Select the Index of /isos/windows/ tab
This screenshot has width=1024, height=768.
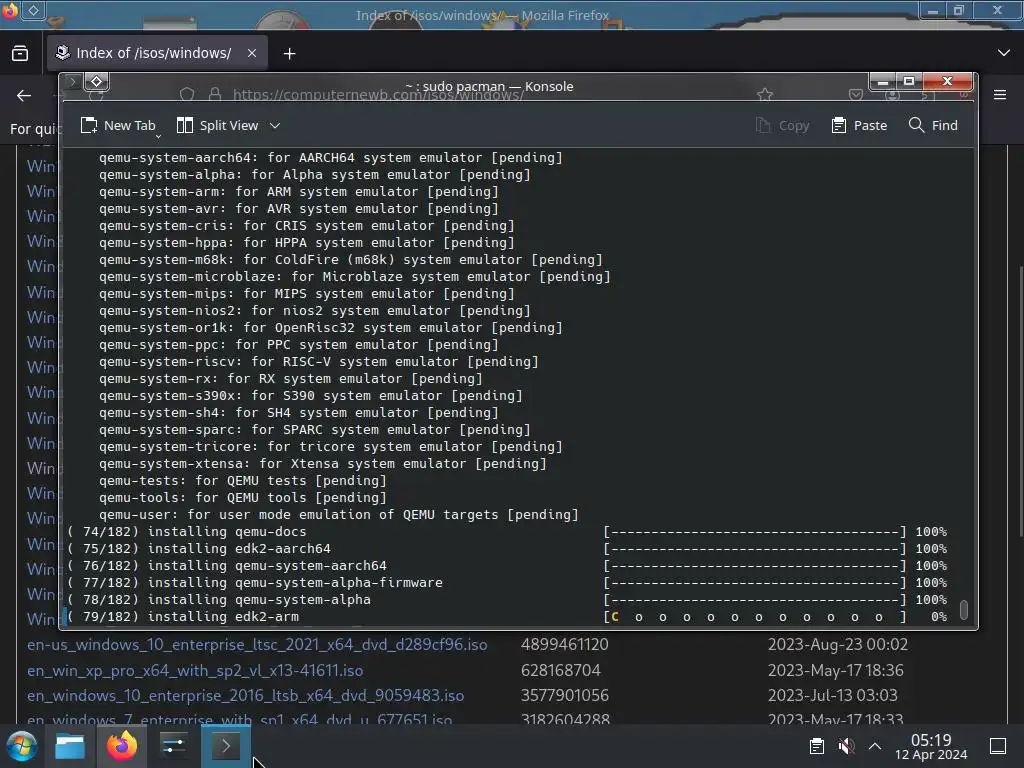[x=156, y=53]
